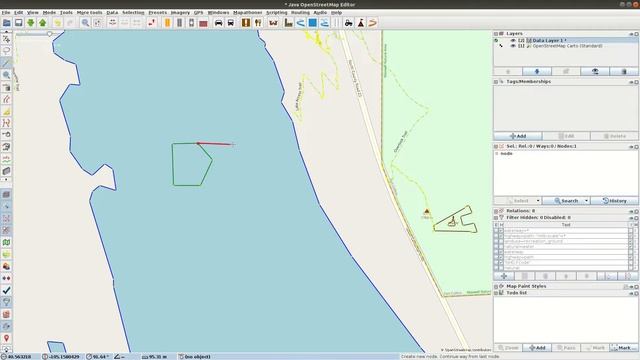The width and height of the screenshot is (640, 360).
Task: Click the map layers icon in left toolbar
Action: (x=6, y=242)
